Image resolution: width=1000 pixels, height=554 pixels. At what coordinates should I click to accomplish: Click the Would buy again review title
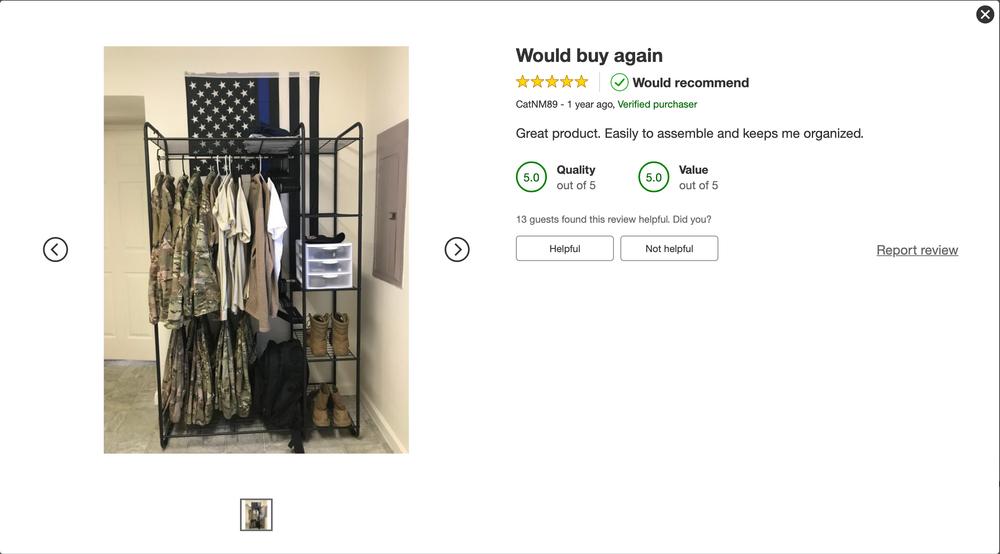click(x=589, y=55)
